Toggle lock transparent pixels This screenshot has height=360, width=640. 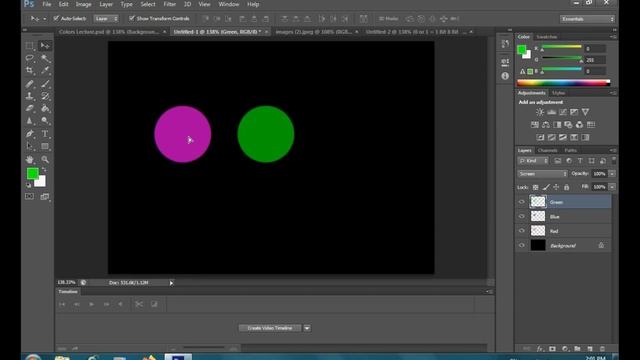click(x=536, y=187)
